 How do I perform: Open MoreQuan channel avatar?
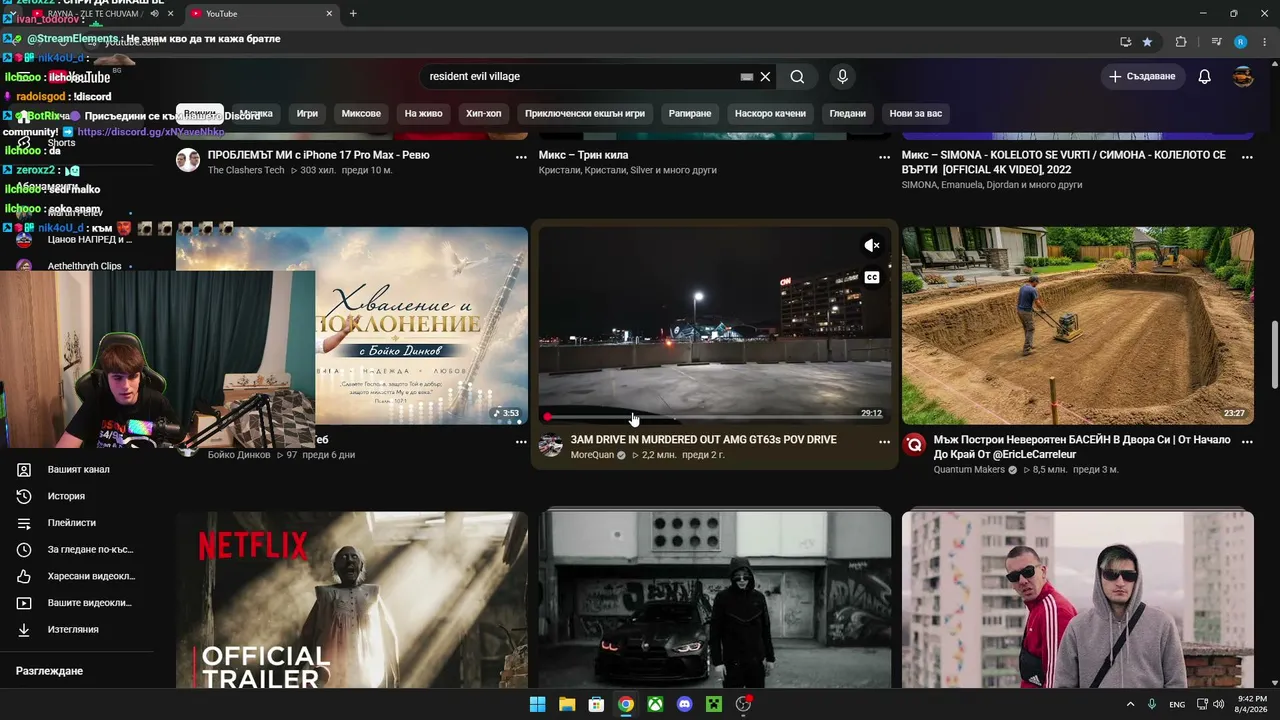pyautogui.click(x=551, y=446)
